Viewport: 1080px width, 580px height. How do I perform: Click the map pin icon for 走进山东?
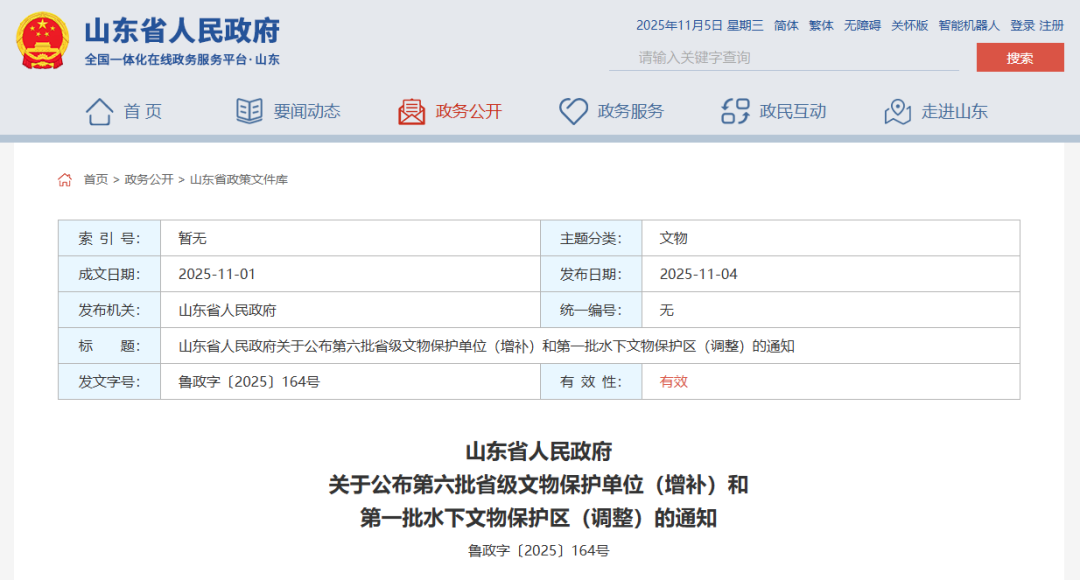(x=897, y=111)
